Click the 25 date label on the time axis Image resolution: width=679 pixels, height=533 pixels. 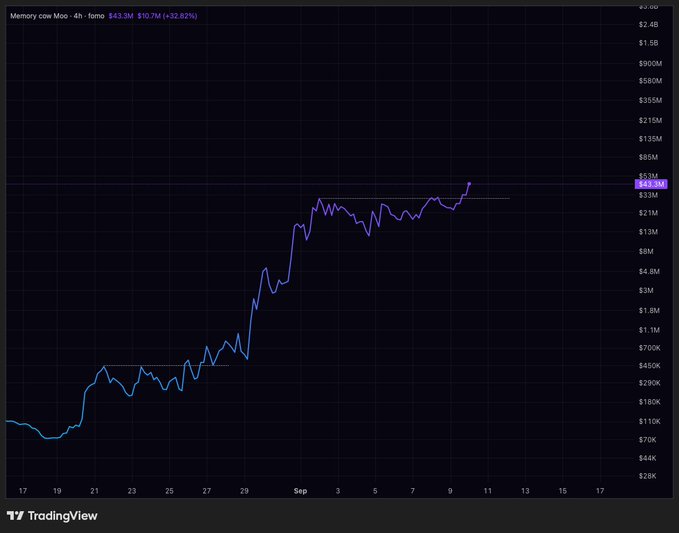pyautogui.click(x=169, y=491)
